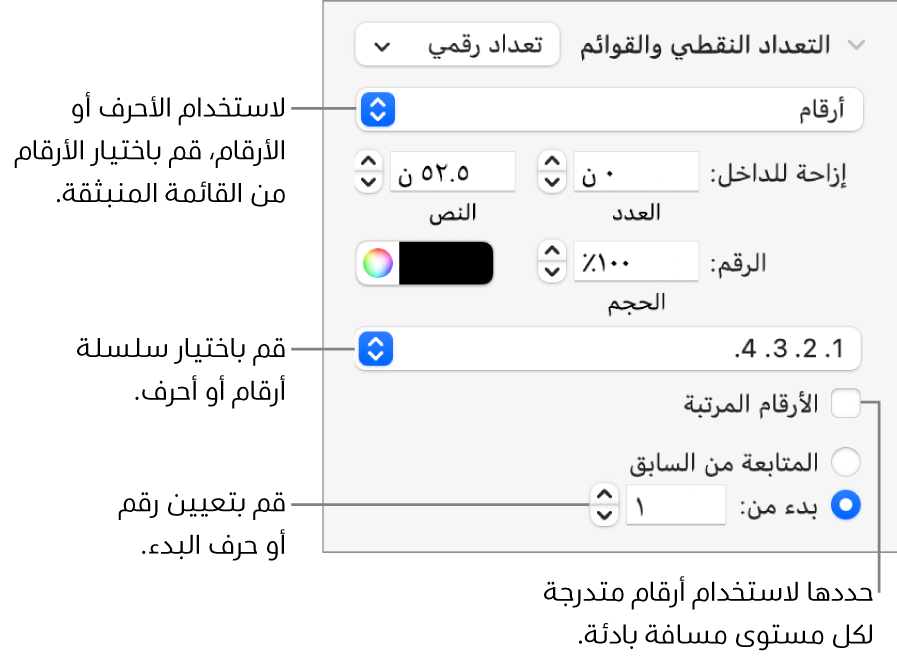Collapse the التعداد النقطي والقوائم section chevron
897x657 pixels.
(x=855, y=45)
